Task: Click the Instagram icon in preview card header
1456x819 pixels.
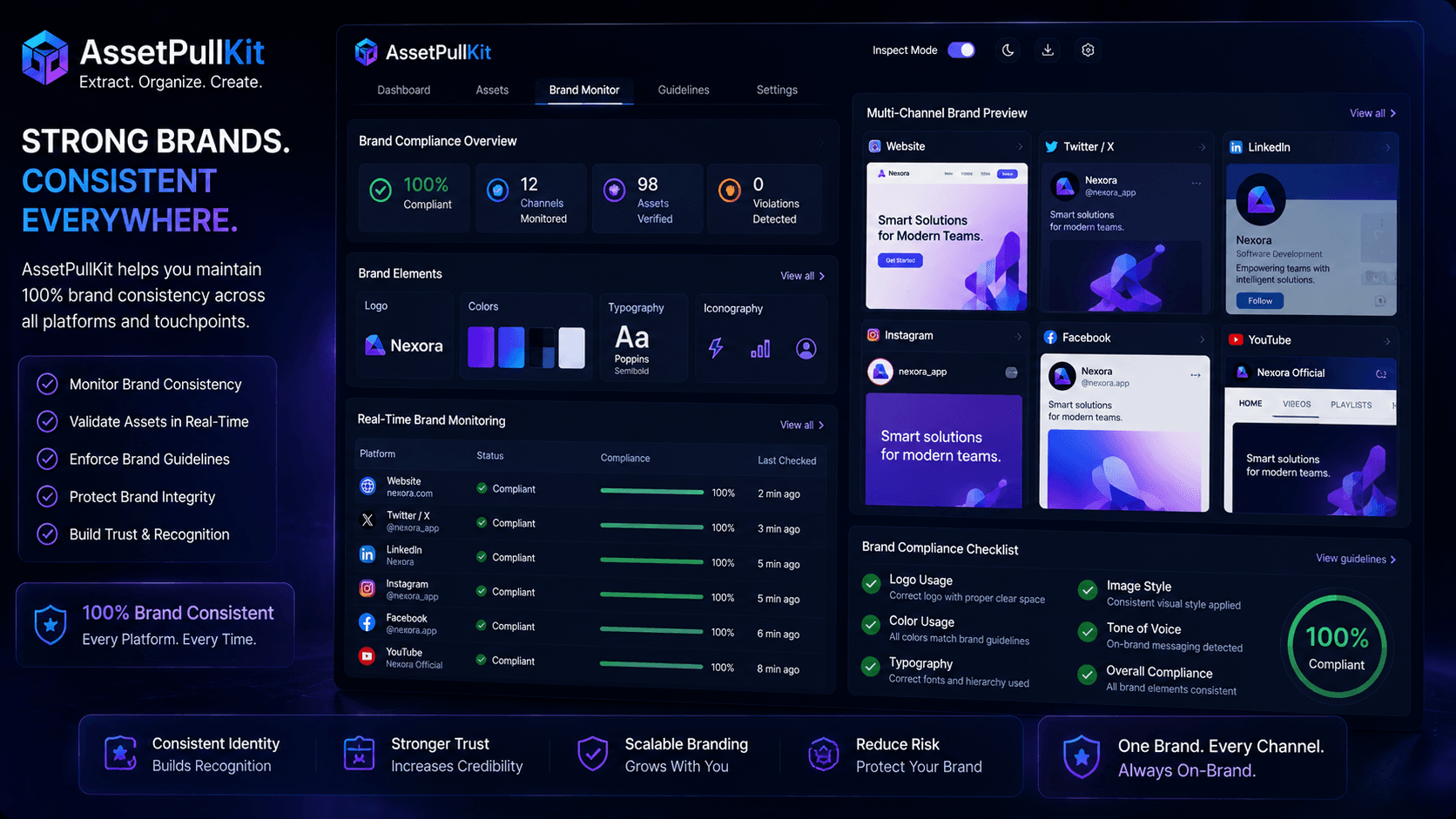Action: coord(873,335)
